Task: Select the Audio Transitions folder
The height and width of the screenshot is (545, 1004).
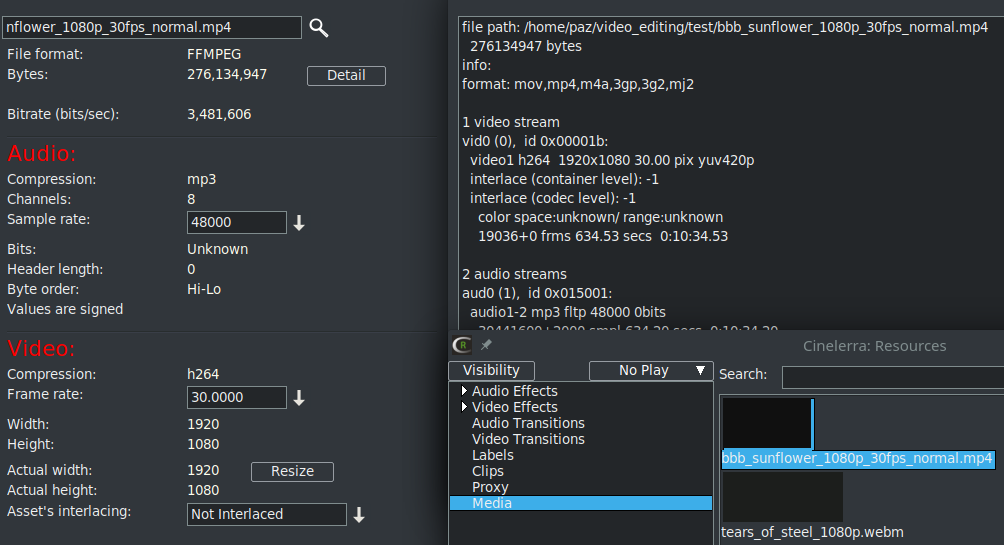Action: [x=528, y=423]
